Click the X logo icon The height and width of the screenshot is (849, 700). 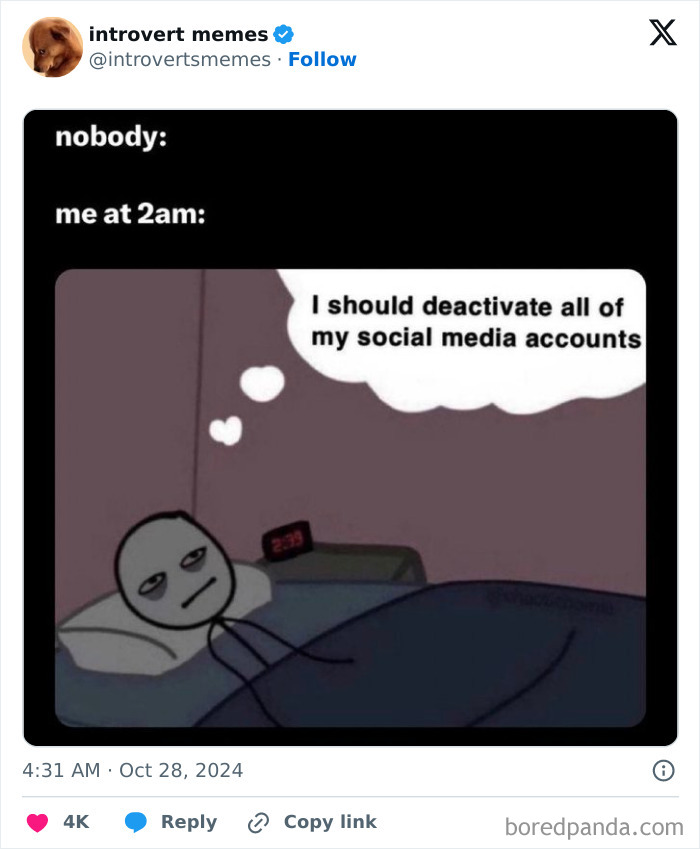(663, 32)
